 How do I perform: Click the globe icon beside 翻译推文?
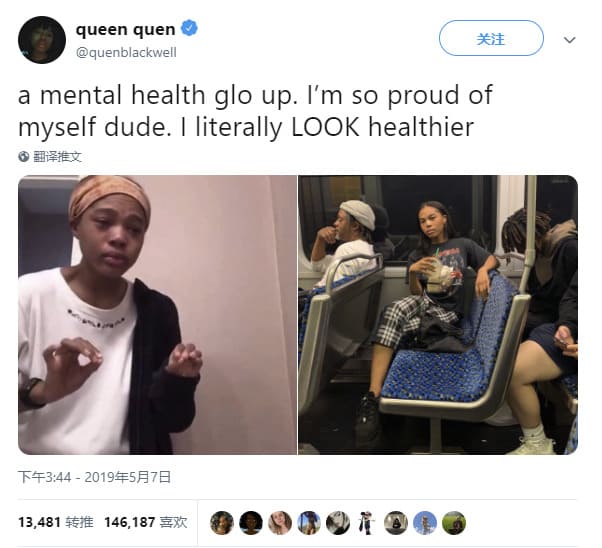(23, 157)
